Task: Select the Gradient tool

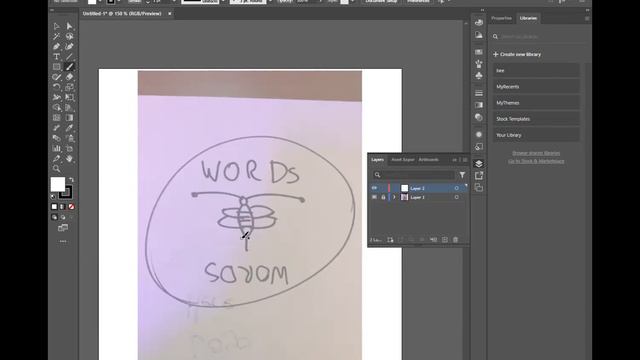Action: (69, 118)
